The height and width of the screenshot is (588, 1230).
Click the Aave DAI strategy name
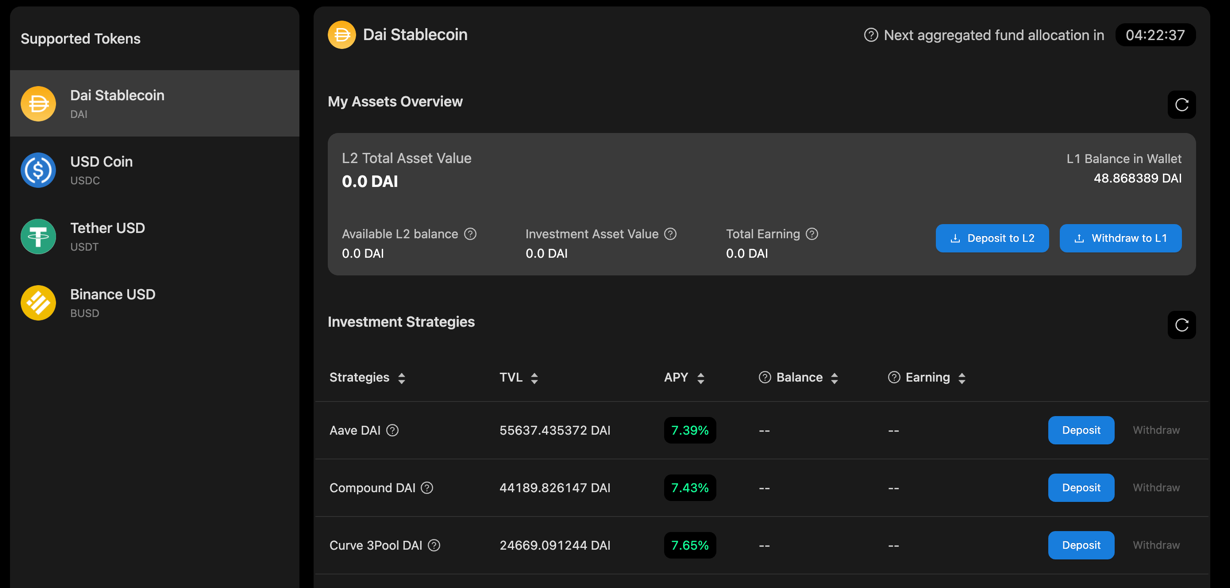tap(355, 431)
